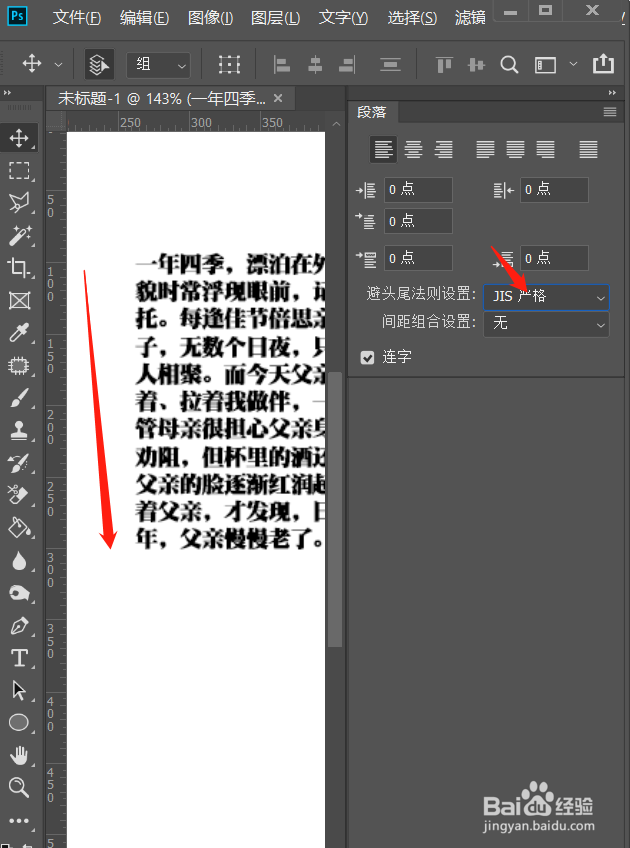Click the search magnifier in options bar

[x=509, y=65]
